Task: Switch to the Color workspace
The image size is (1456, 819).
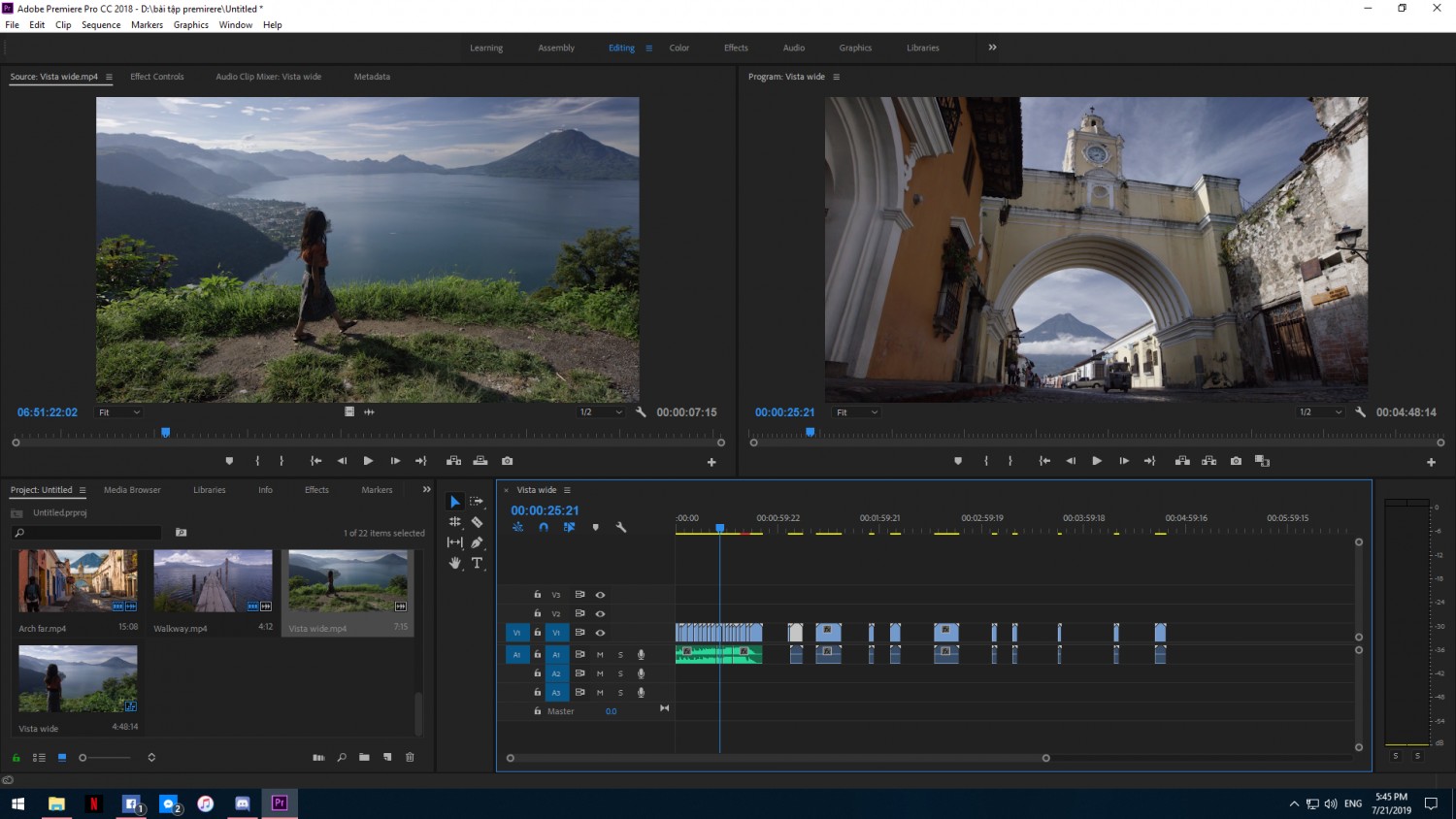Action: coord(679,48)
